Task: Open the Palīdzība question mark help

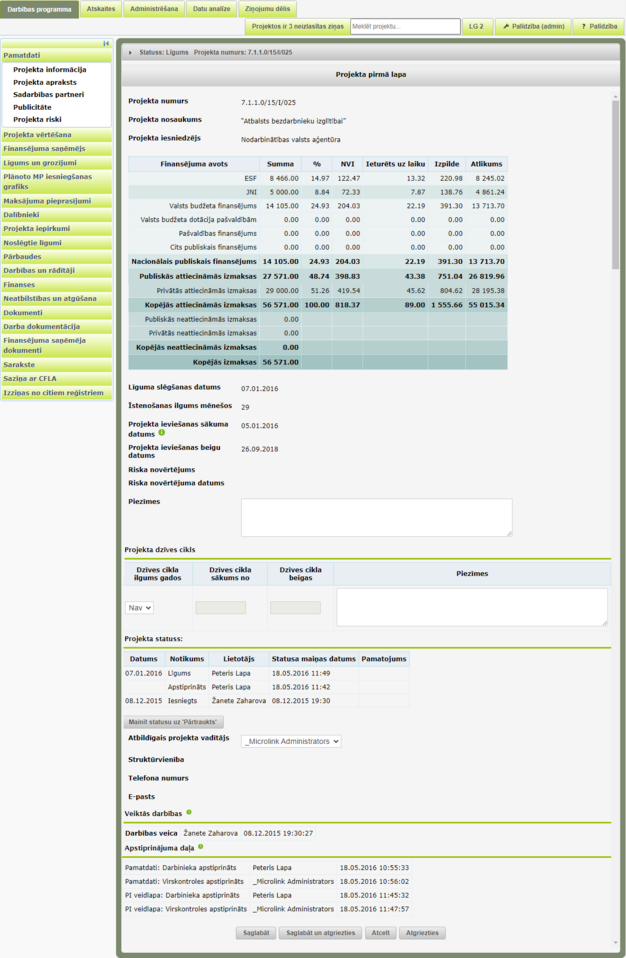Action: (599, 26)
